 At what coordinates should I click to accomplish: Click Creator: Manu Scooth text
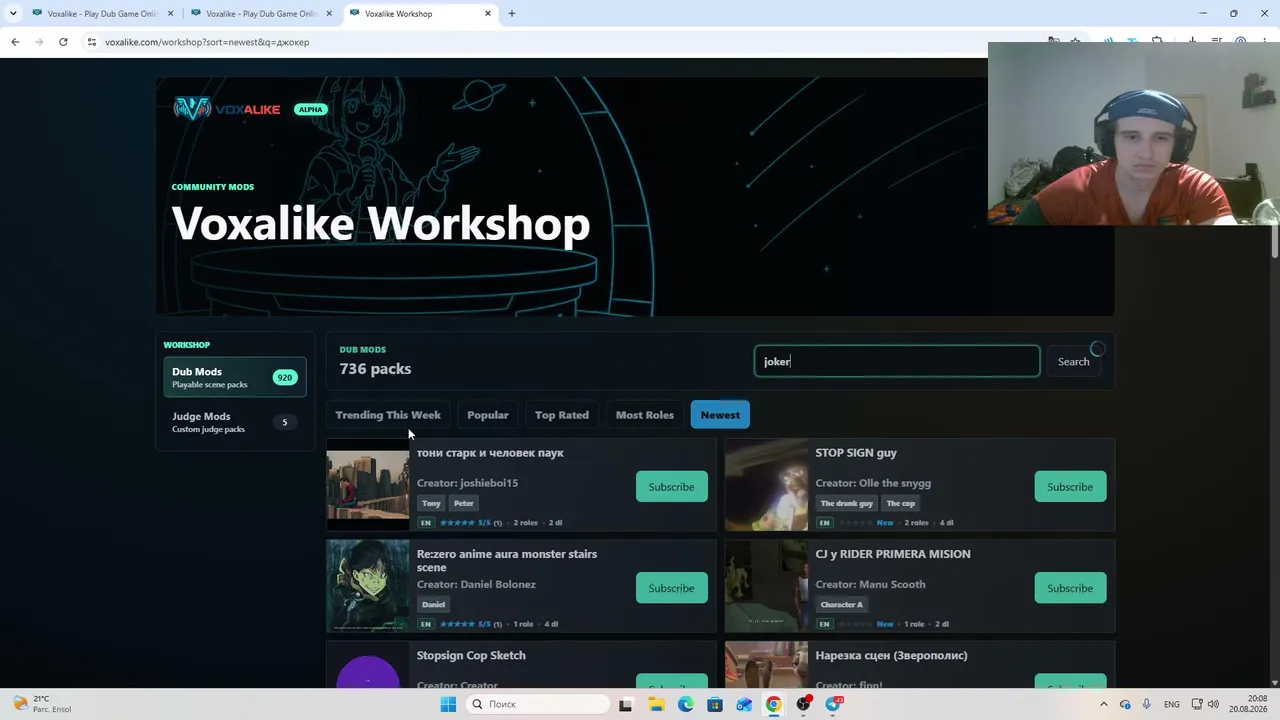click(870, 584)
